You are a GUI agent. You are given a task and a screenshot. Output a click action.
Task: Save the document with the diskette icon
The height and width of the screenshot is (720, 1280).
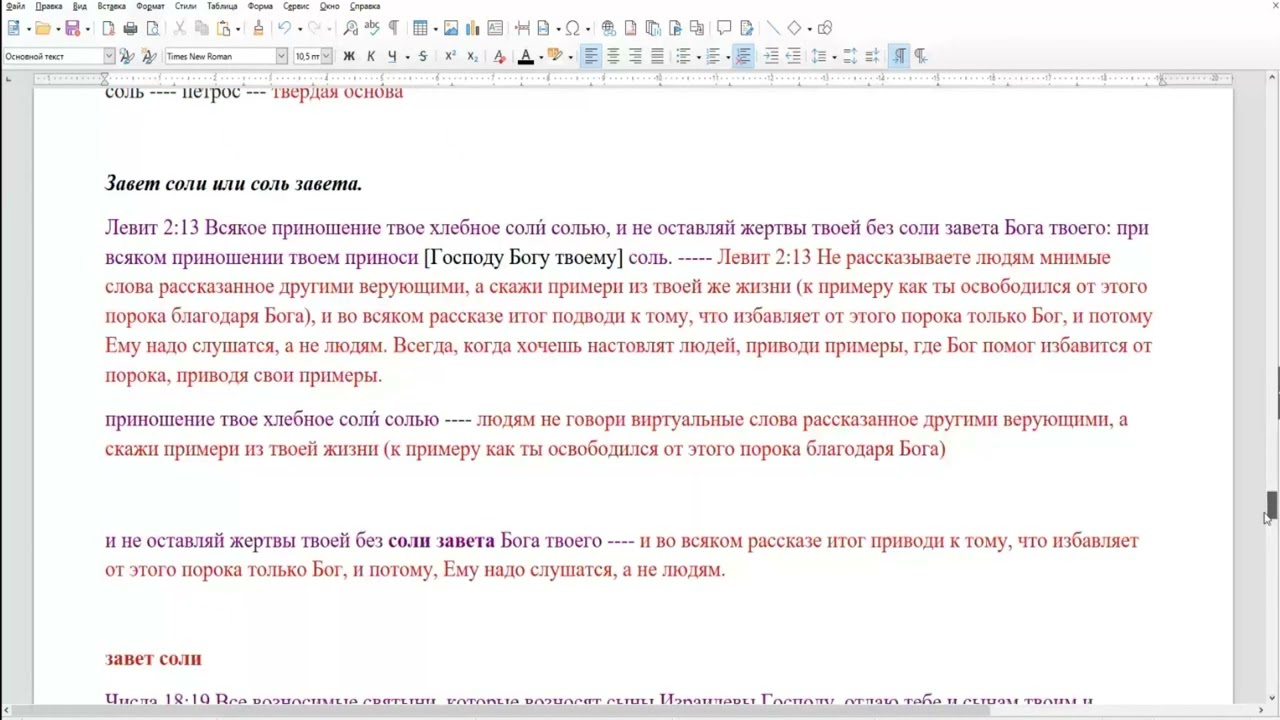[72, 28]
